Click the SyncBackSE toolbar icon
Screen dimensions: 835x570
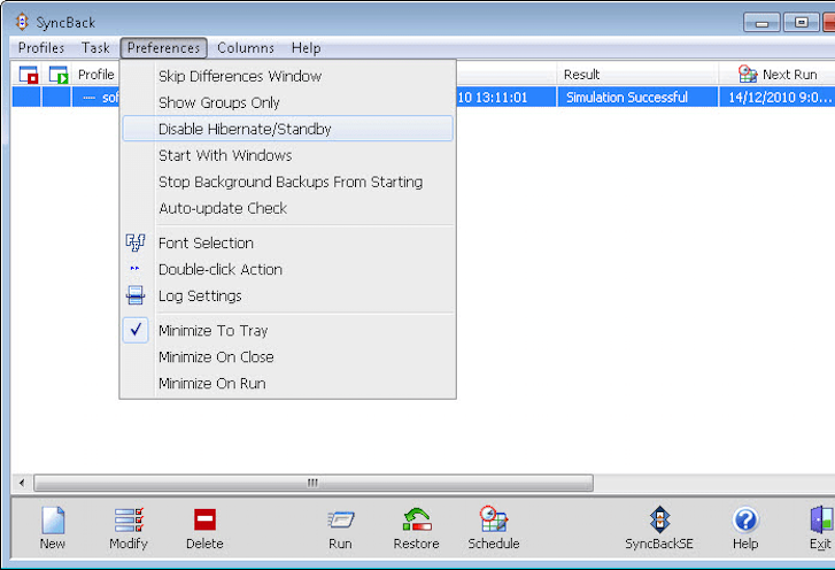pyautogui.click(x=659, y=519)
